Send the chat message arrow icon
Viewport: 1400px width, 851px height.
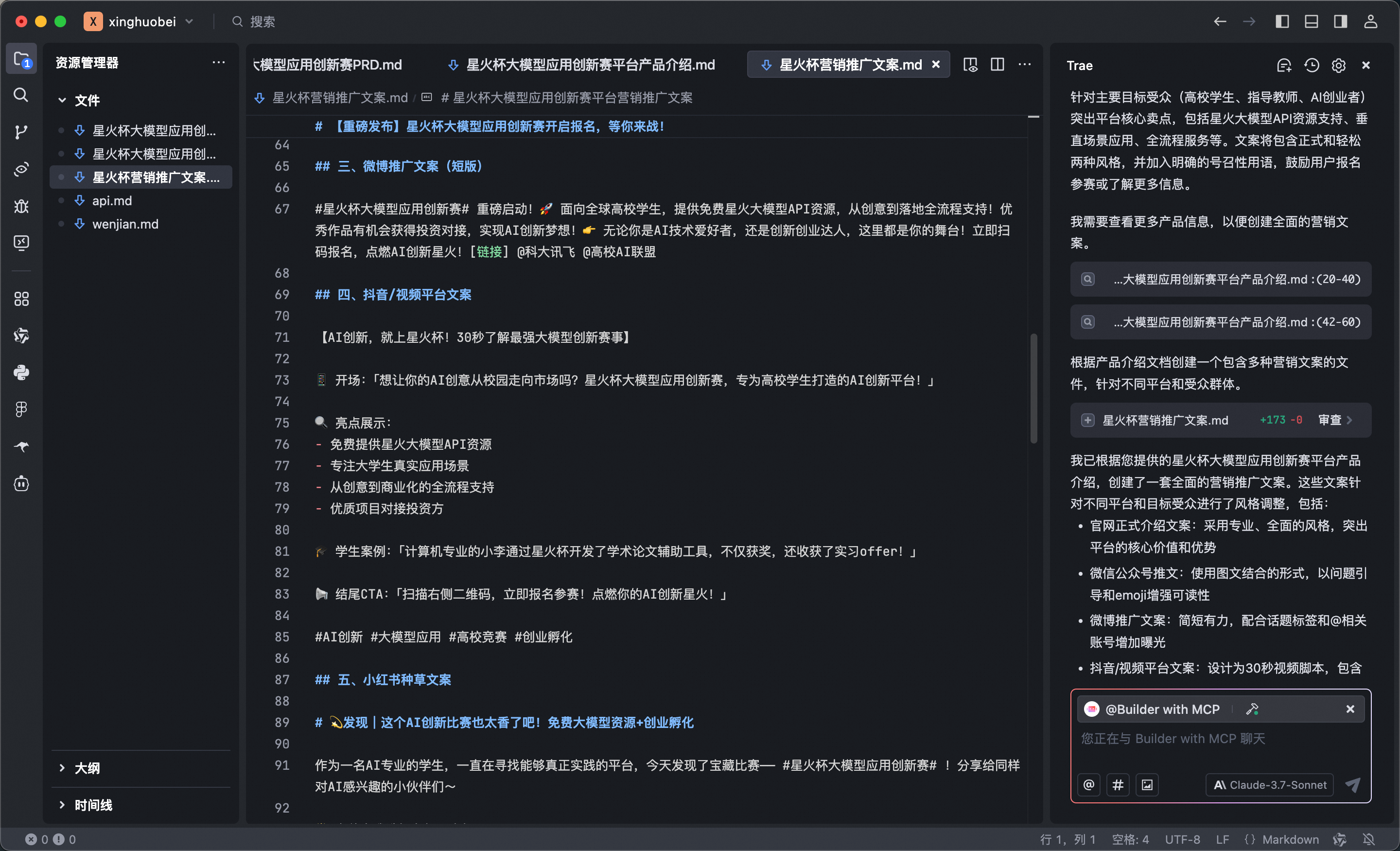(1353, 784)
